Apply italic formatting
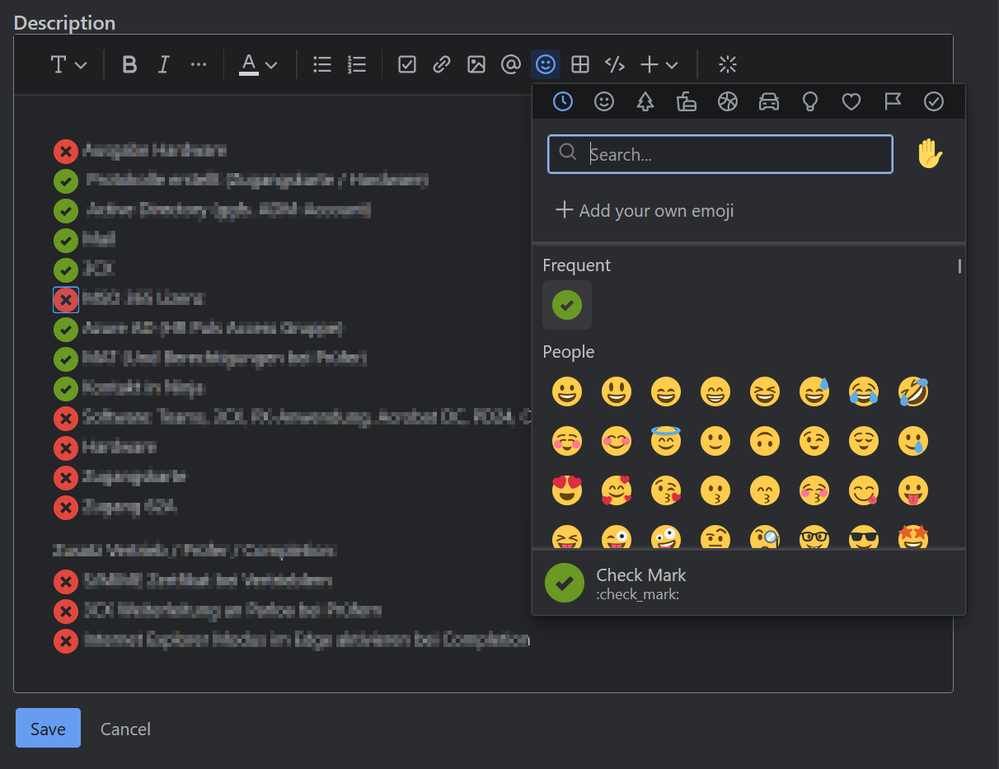The width and height of the screenshot is (999, 769). pyautogui.click(x=163, y=65)
